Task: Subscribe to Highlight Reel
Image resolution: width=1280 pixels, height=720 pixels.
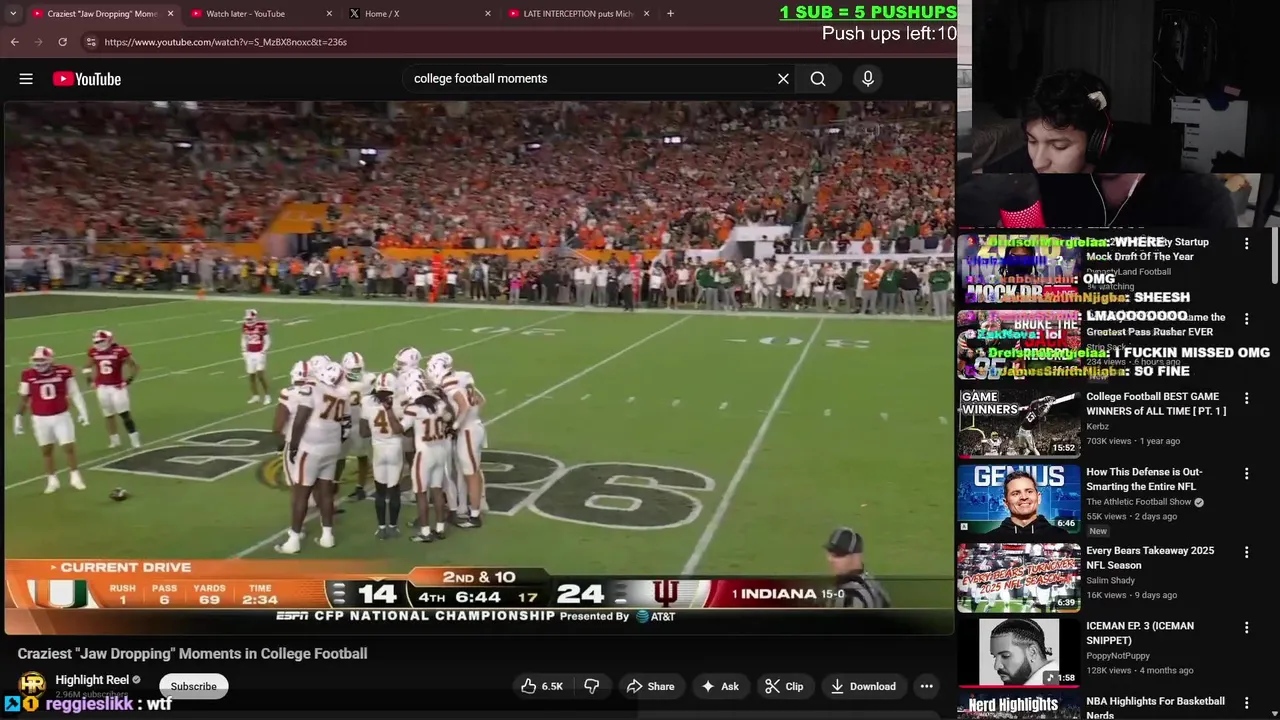Action: (x=193, y=686)
